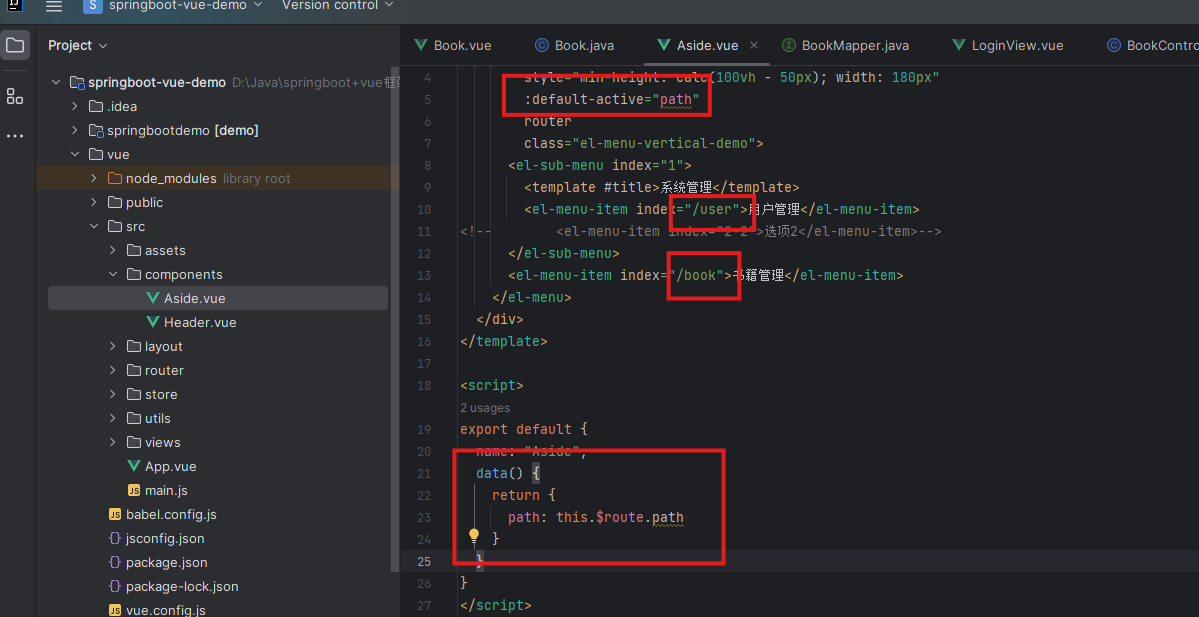
Task: Click the Vue icon of Header.vue in tree
Action: pos(152,322)
